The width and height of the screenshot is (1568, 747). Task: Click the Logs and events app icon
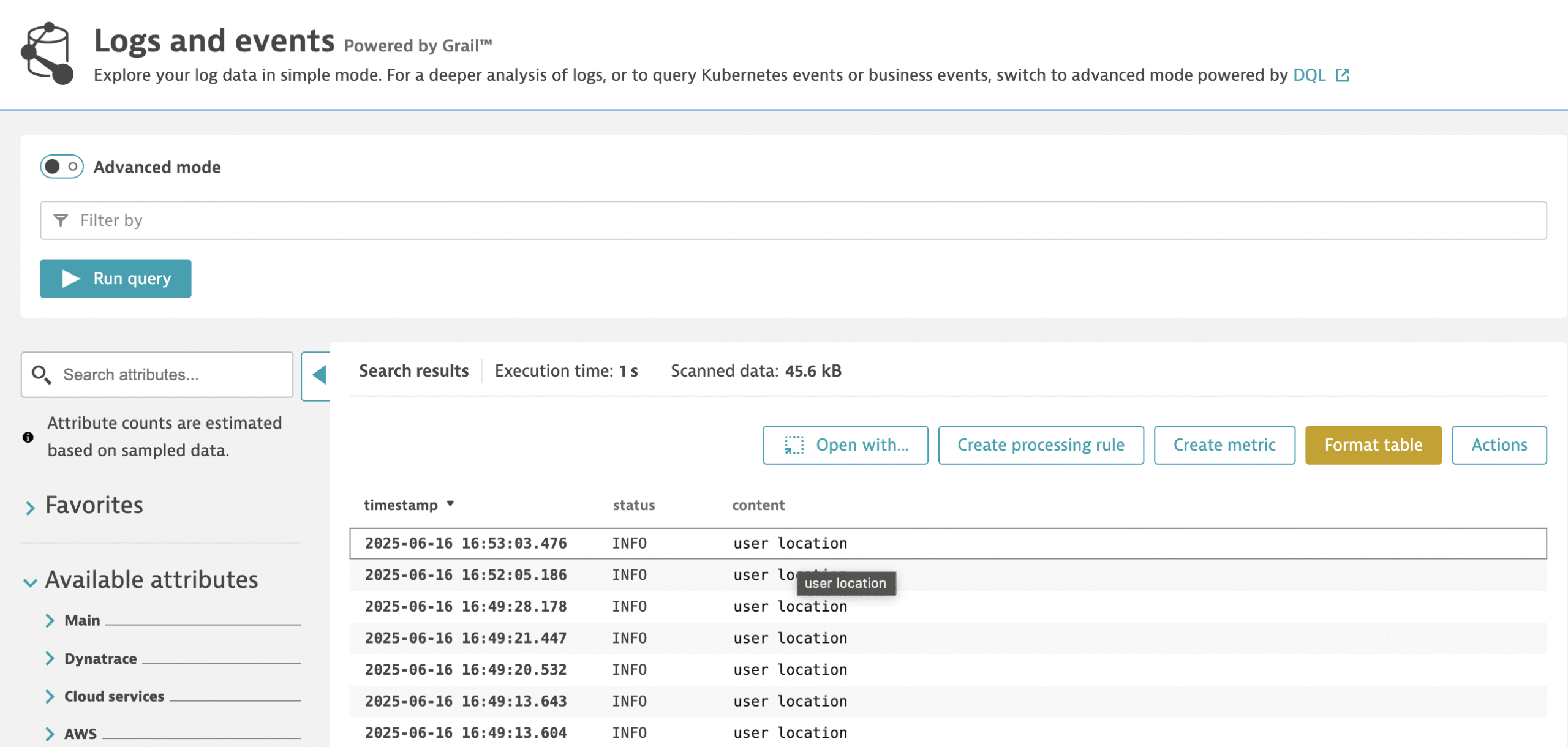pos(47,53)
